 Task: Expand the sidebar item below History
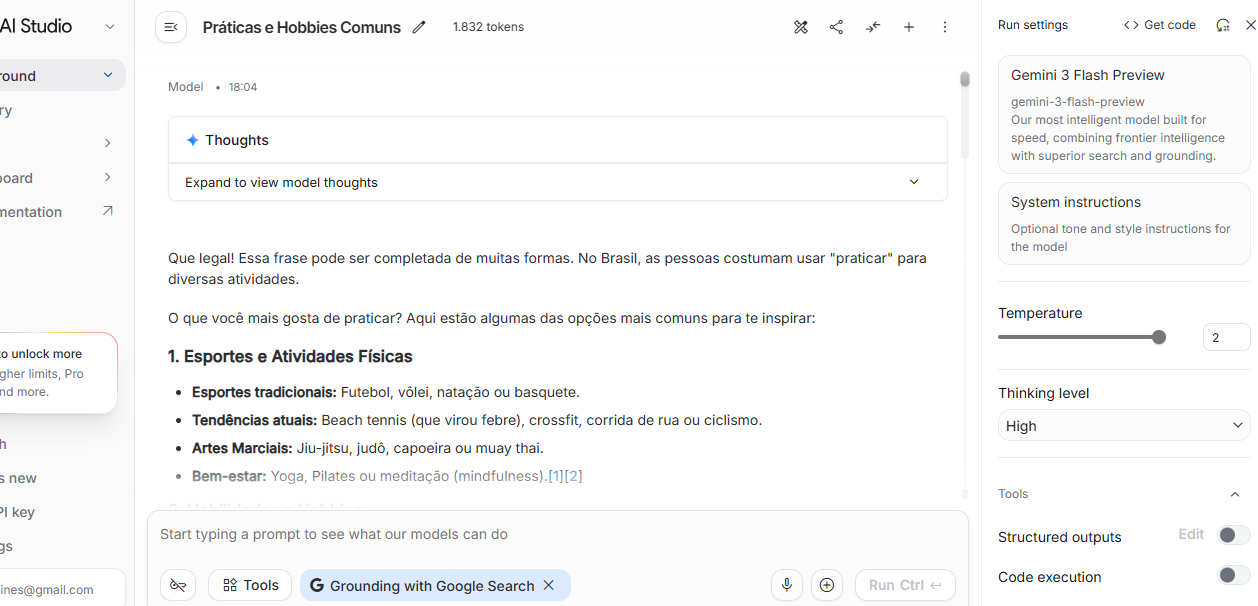click(108, 143)
